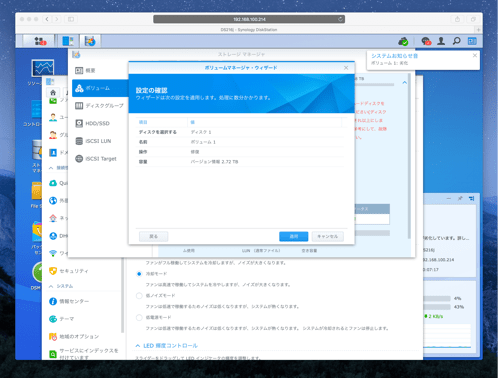Open the user account options icon
This screenshot has height=378, width=498.
point(441,41)
